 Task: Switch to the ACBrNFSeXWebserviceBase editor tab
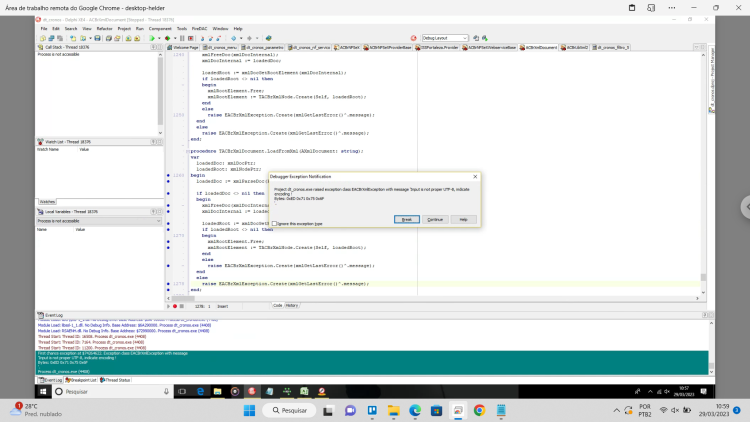[x=489, y=47]
